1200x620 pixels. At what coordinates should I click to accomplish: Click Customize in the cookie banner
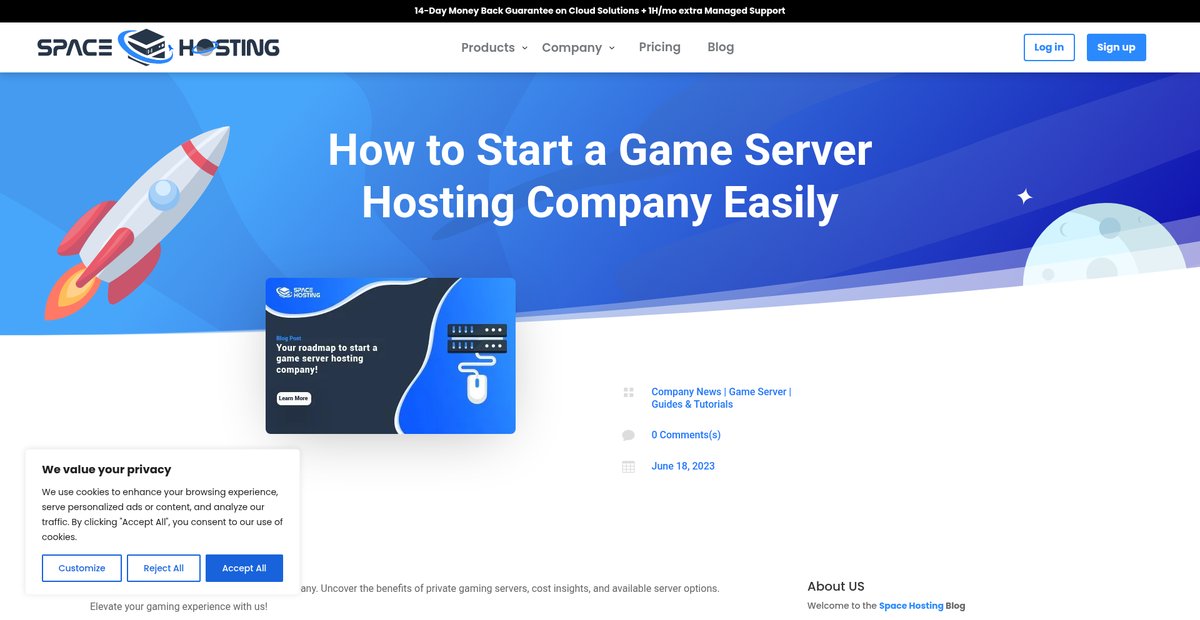[x=82, y=568]
